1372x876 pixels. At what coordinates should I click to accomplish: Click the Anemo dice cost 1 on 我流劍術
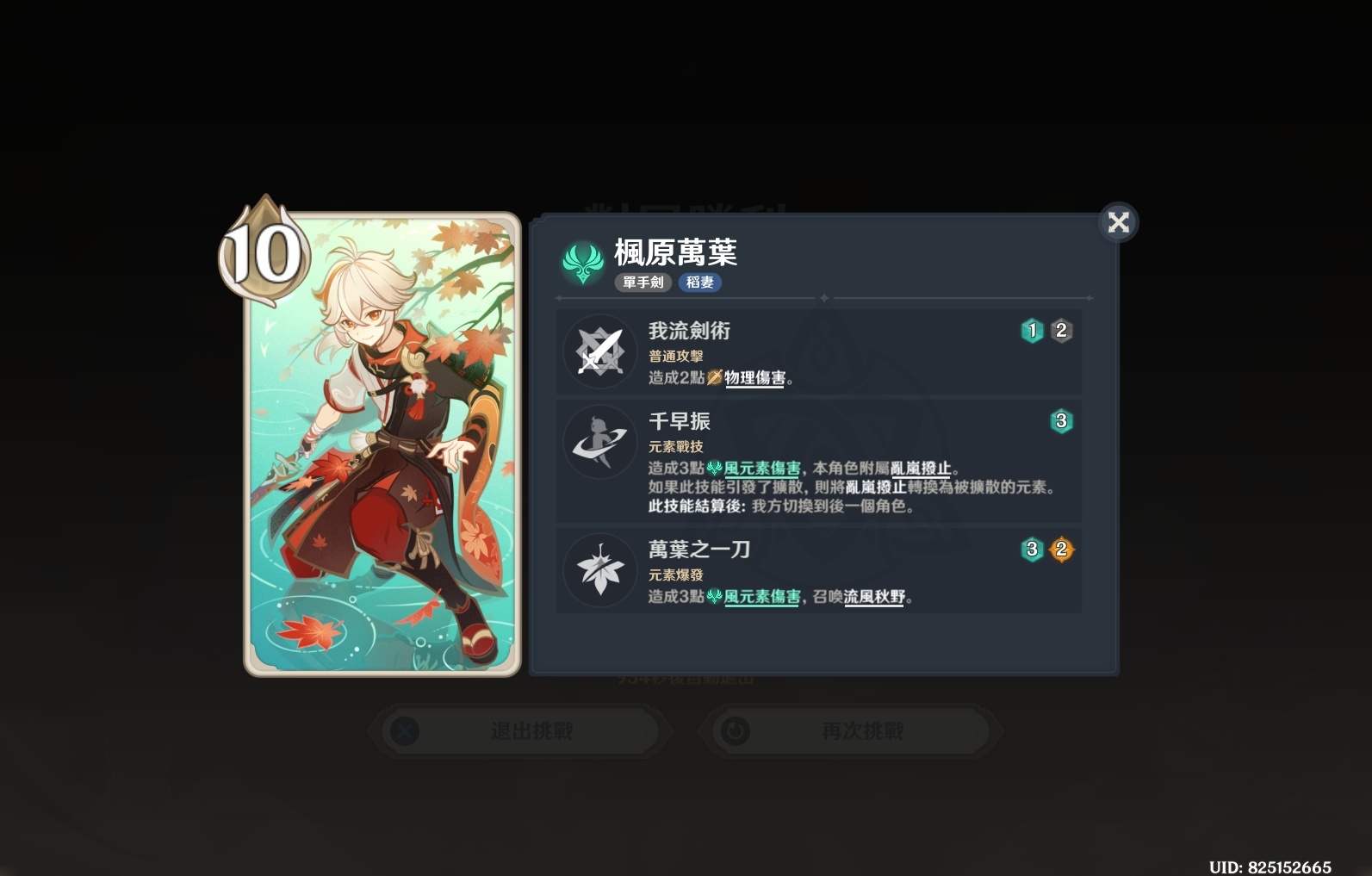click(x=1032, y=331)
